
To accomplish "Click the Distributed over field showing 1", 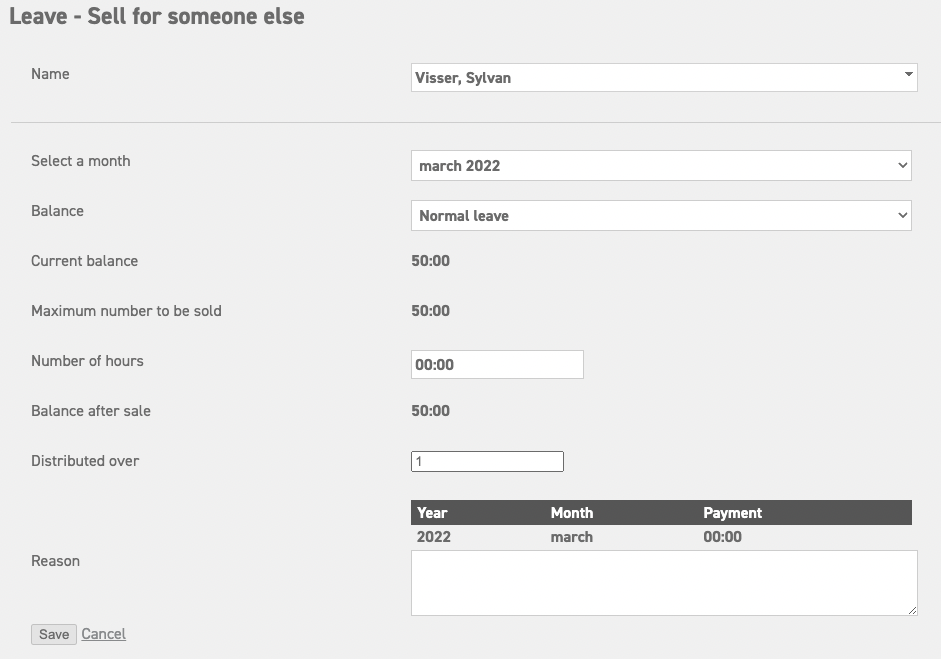I will (487, 461).
